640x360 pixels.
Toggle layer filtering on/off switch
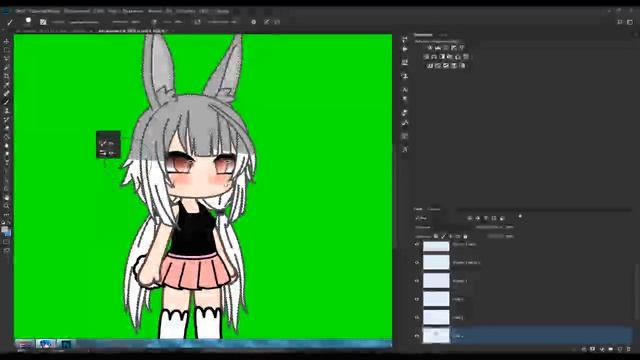point(520,216)
